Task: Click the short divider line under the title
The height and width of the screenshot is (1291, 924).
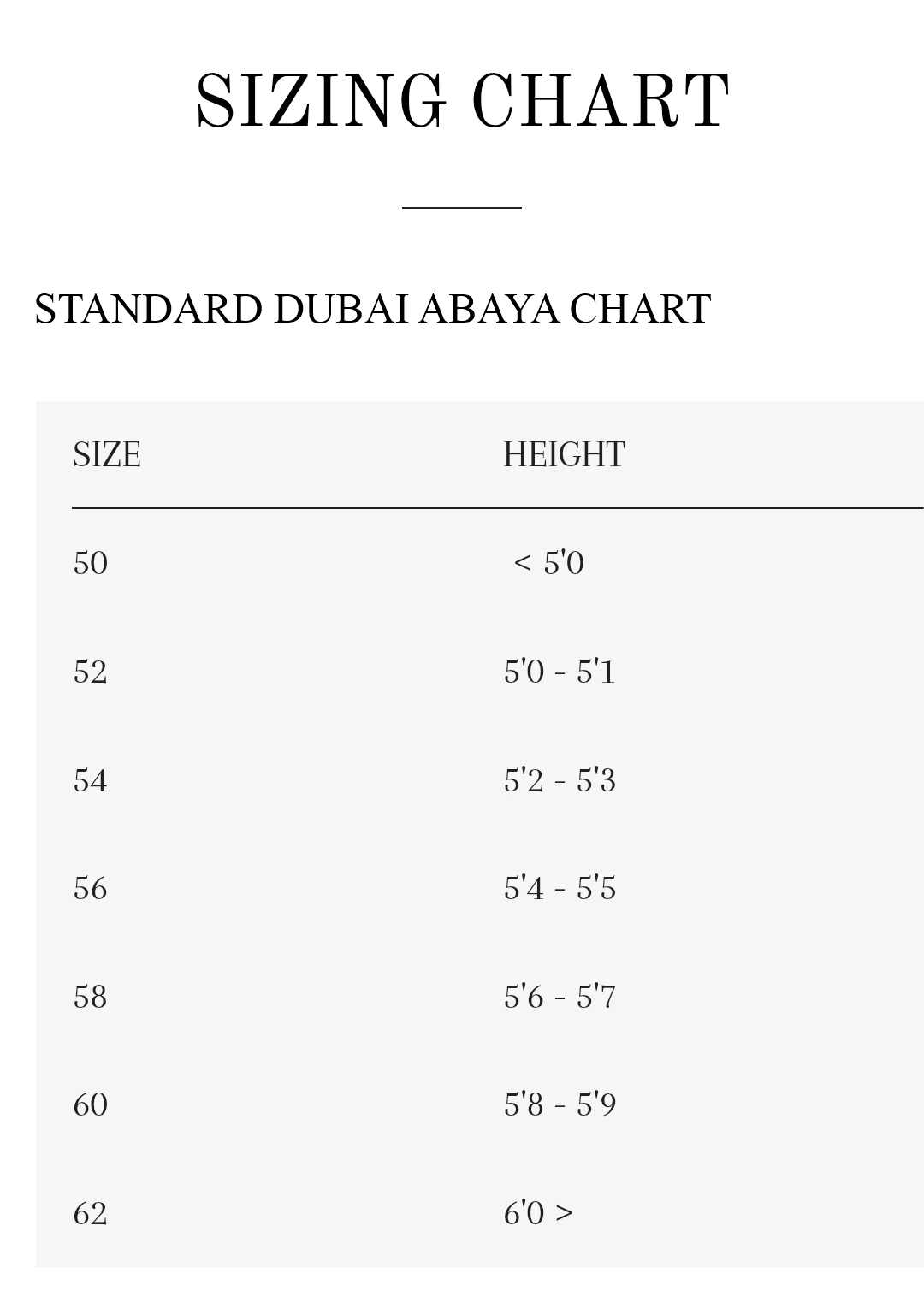Action: 462,207
